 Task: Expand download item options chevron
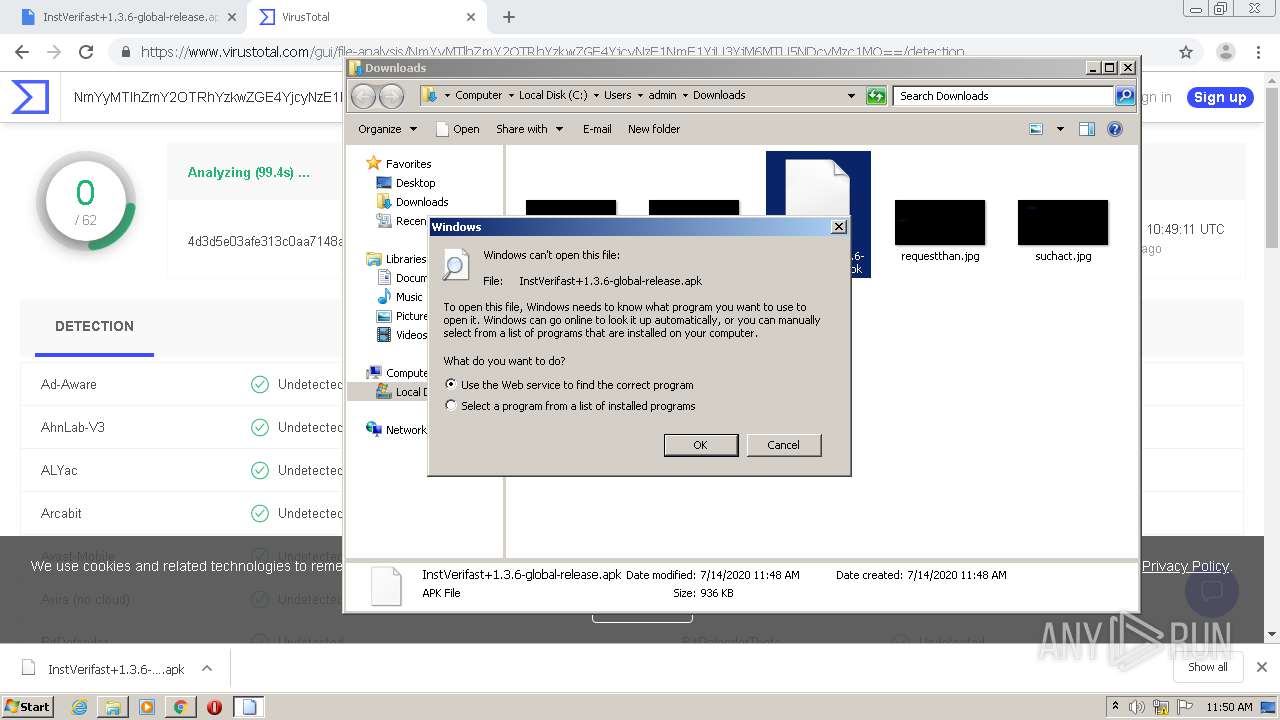[207, 669]
